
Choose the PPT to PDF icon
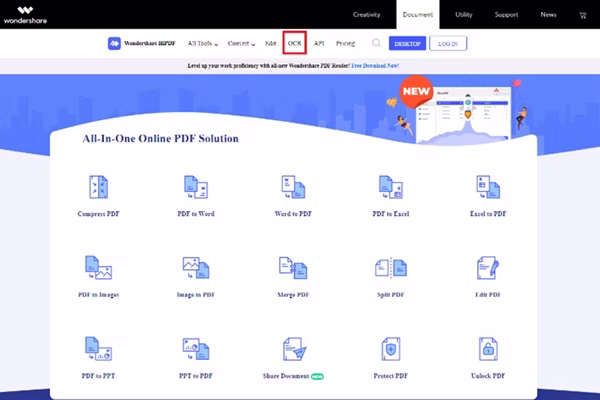pyautogui.click(x=196, y=349)
